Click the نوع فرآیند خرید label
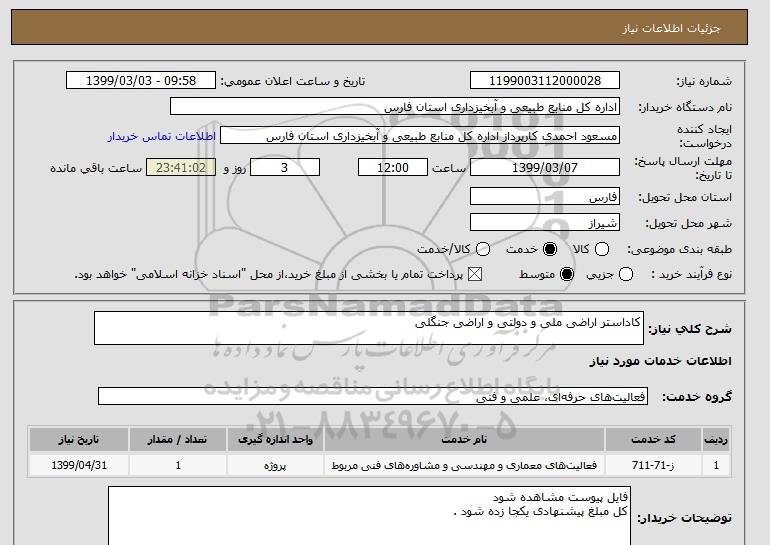 (691, 274)
